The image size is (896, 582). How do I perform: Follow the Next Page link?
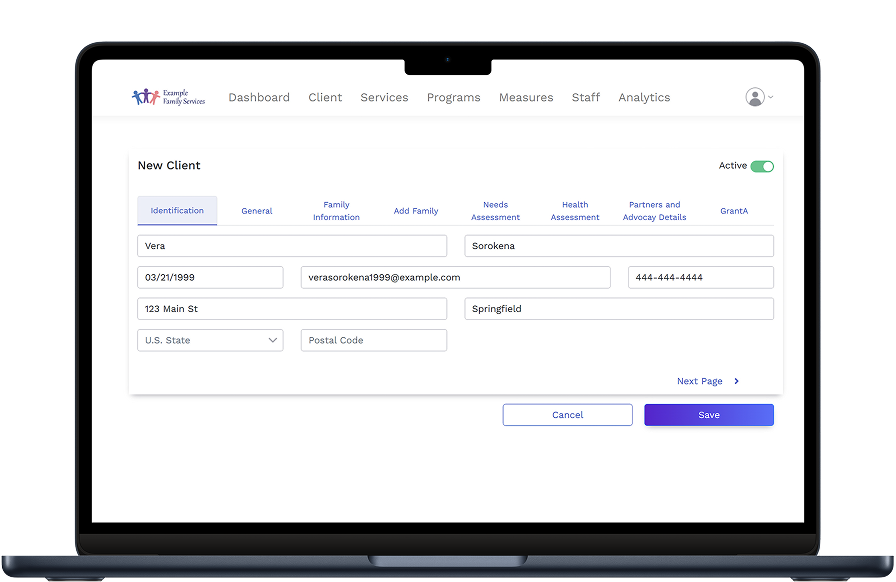pyautogui.click(x=699, y=381)
